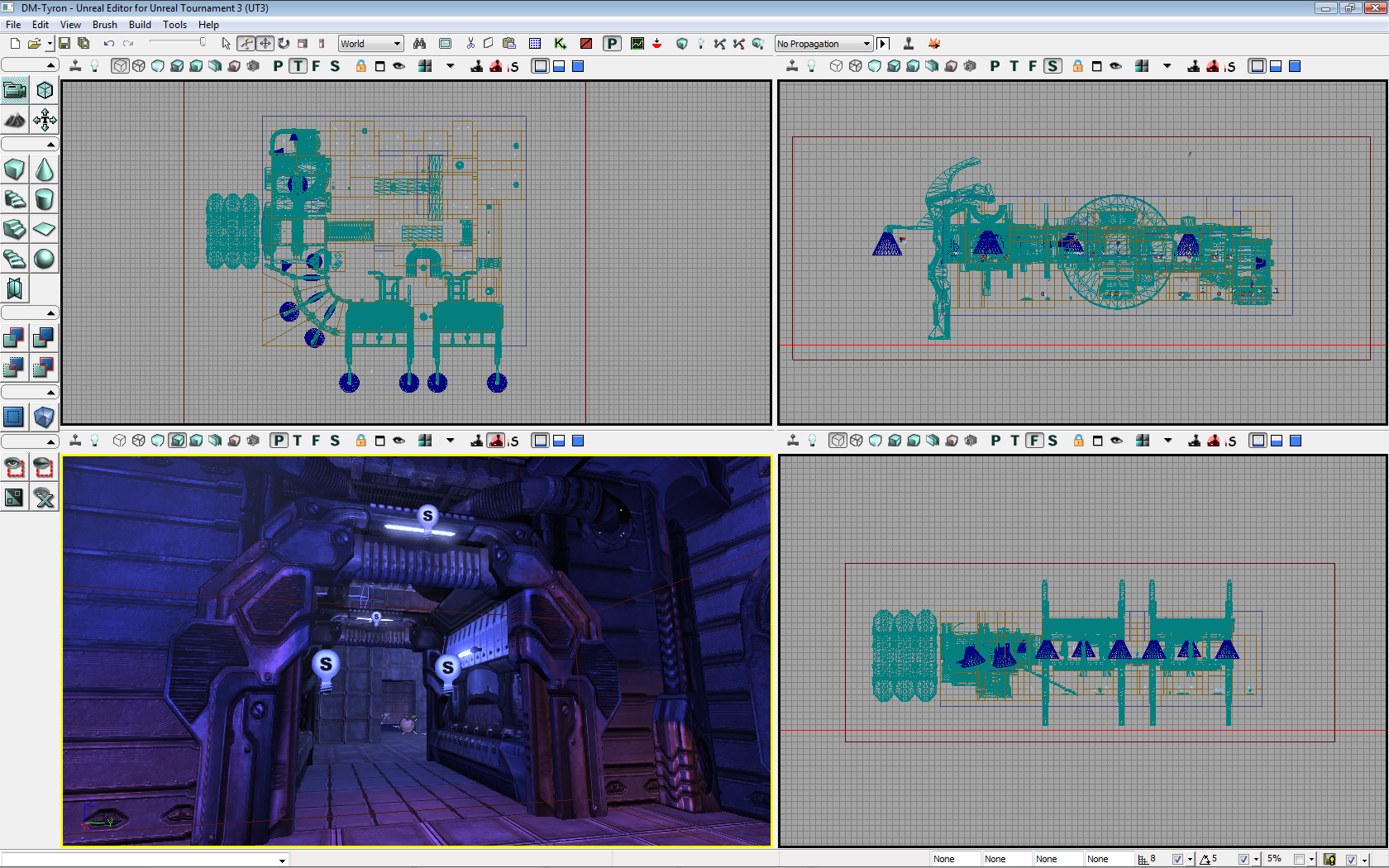The height and width of the screenshot is (868, 1389).
Task: Set bottom-right viewport to Top (T)
Action: [1014, 441]
